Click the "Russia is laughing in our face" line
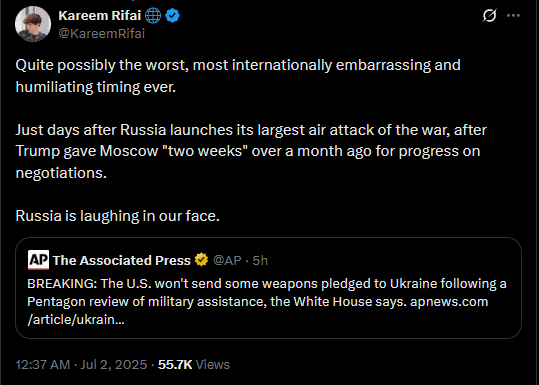The image size is (539, 385). click(x=118, y=216)
